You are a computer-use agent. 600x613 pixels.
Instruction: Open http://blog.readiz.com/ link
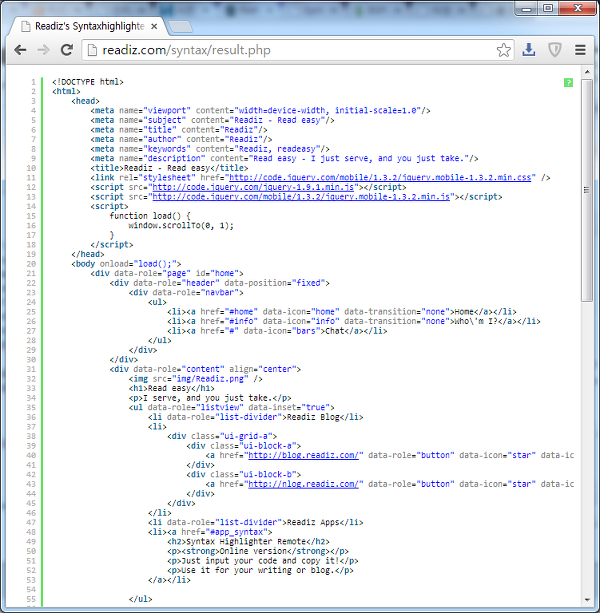(303, 455)
